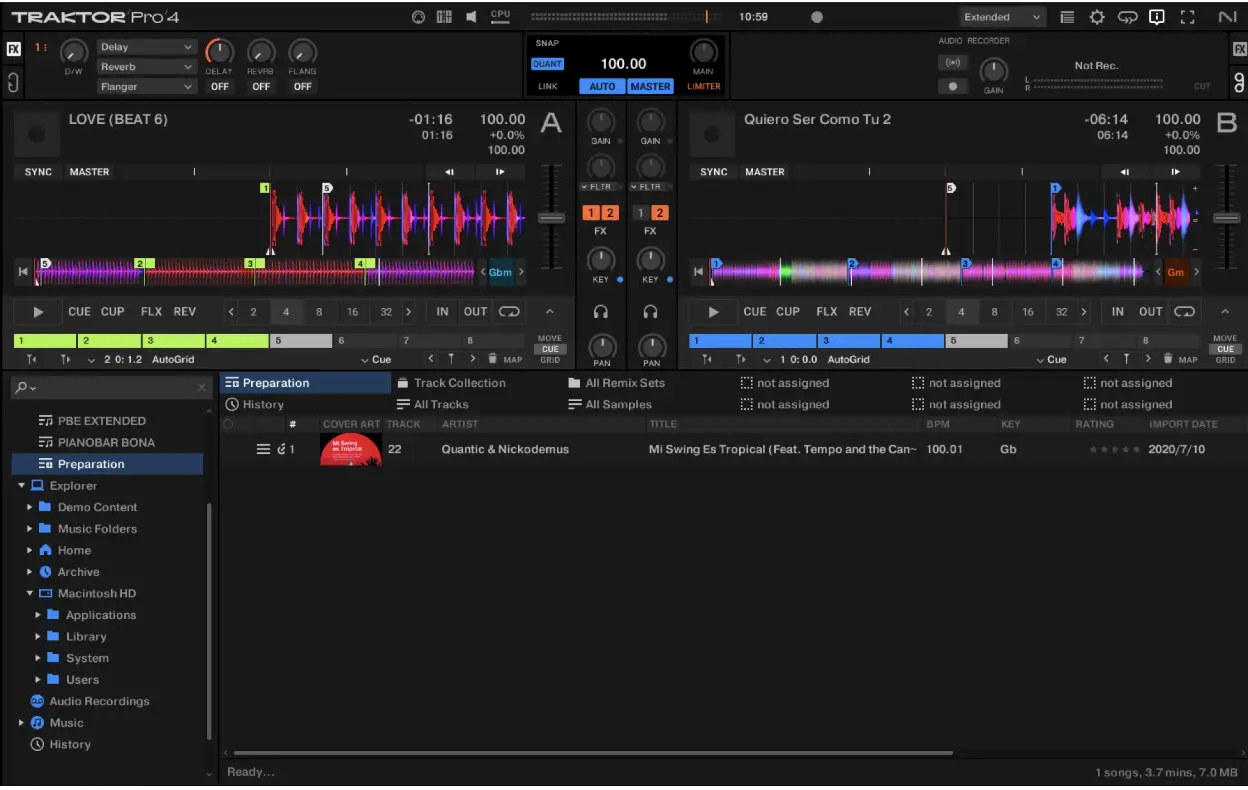The image size is (1248, 790).
Task: Enable FX unit 1 on Deck A channel
Action: tap(591, 213)
